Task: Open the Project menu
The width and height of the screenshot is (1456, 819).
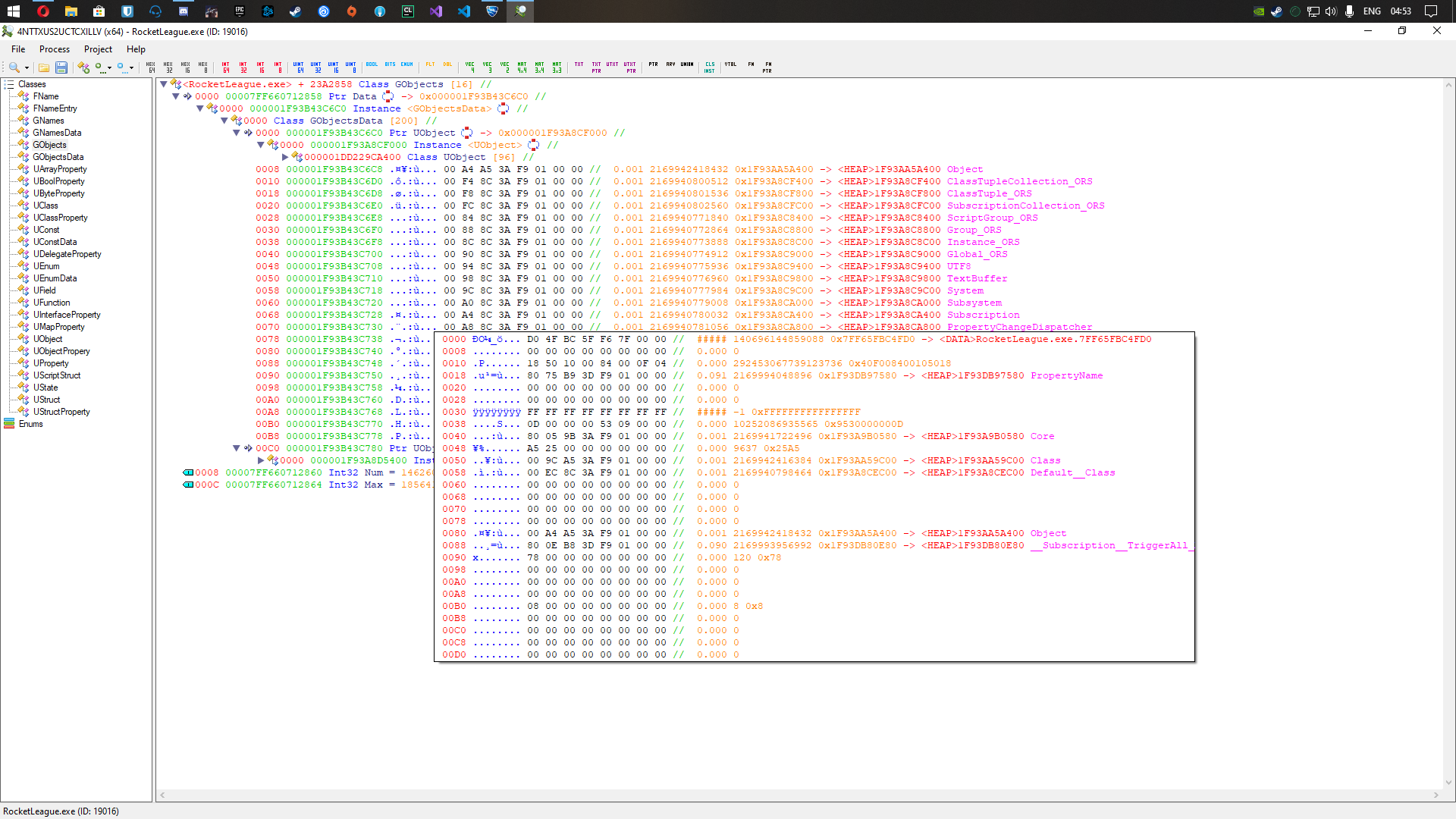Action: tap(98, 49)
